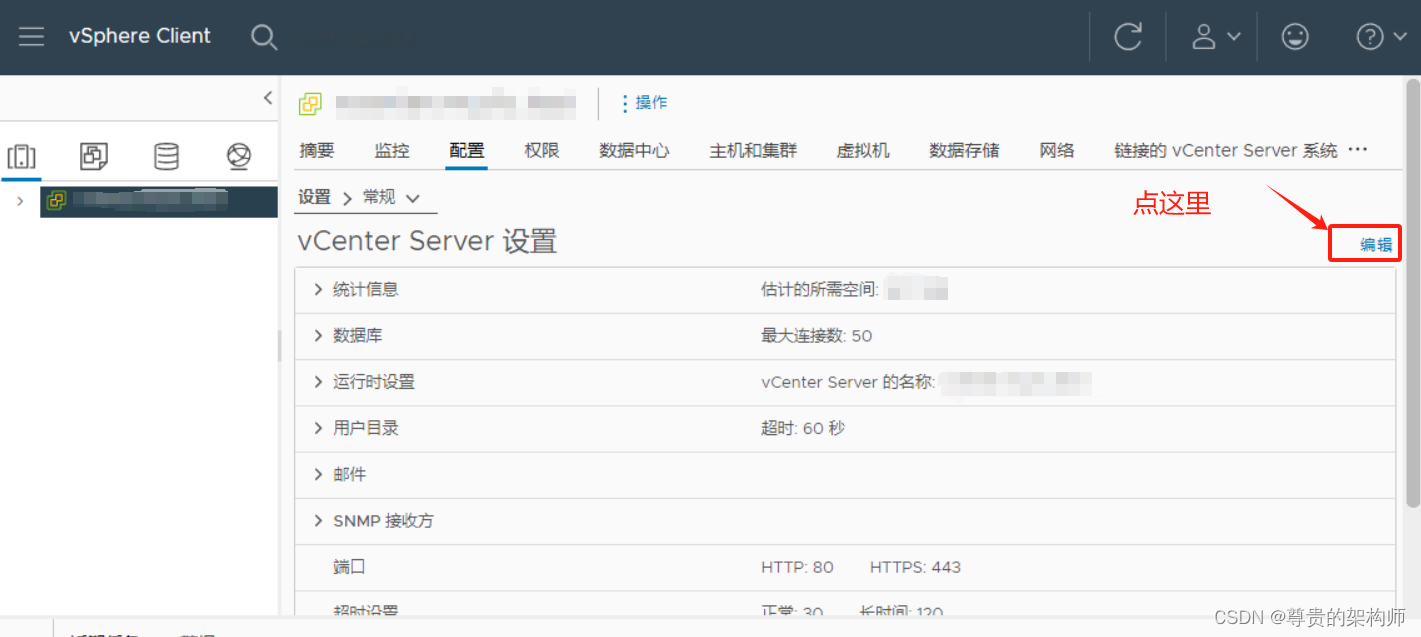Click the feedback smiley icon

click(x=1294, y=36)
